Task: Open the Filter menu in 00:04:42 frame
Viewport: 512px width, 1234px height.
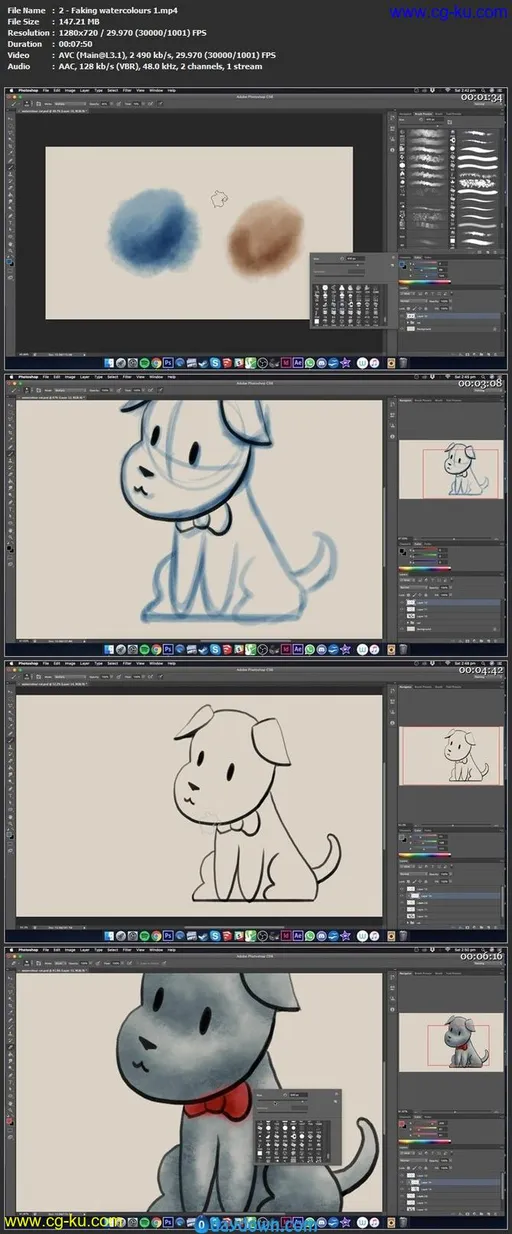Action: (127, 663)
